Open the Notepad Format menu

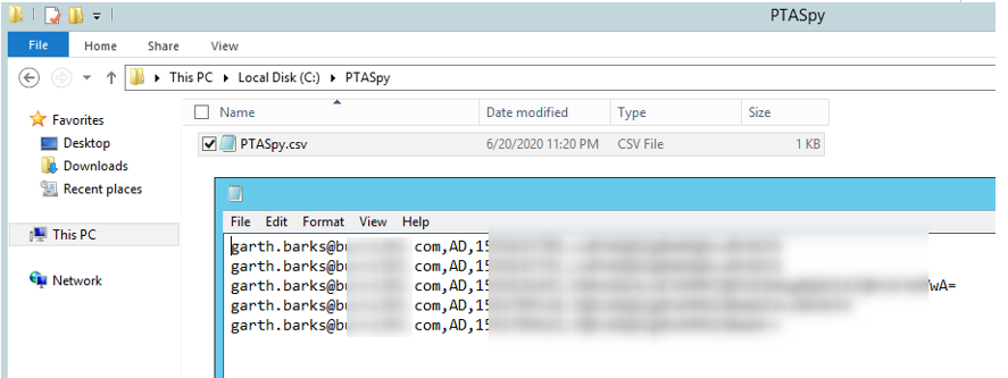pyautogui.click(x=323, y=222)
